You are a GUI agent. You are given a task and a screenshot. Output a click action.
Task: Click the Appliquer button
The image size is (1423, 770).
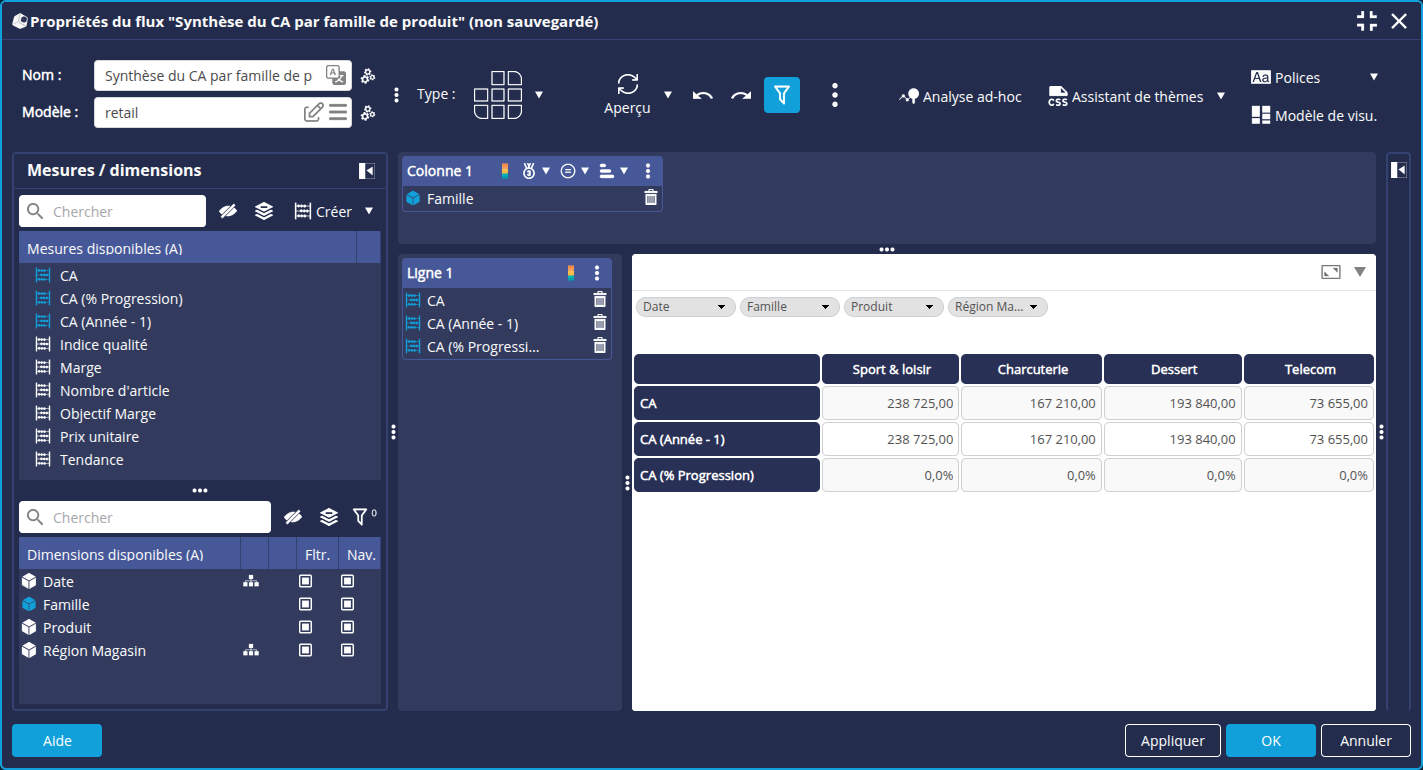1172,741
